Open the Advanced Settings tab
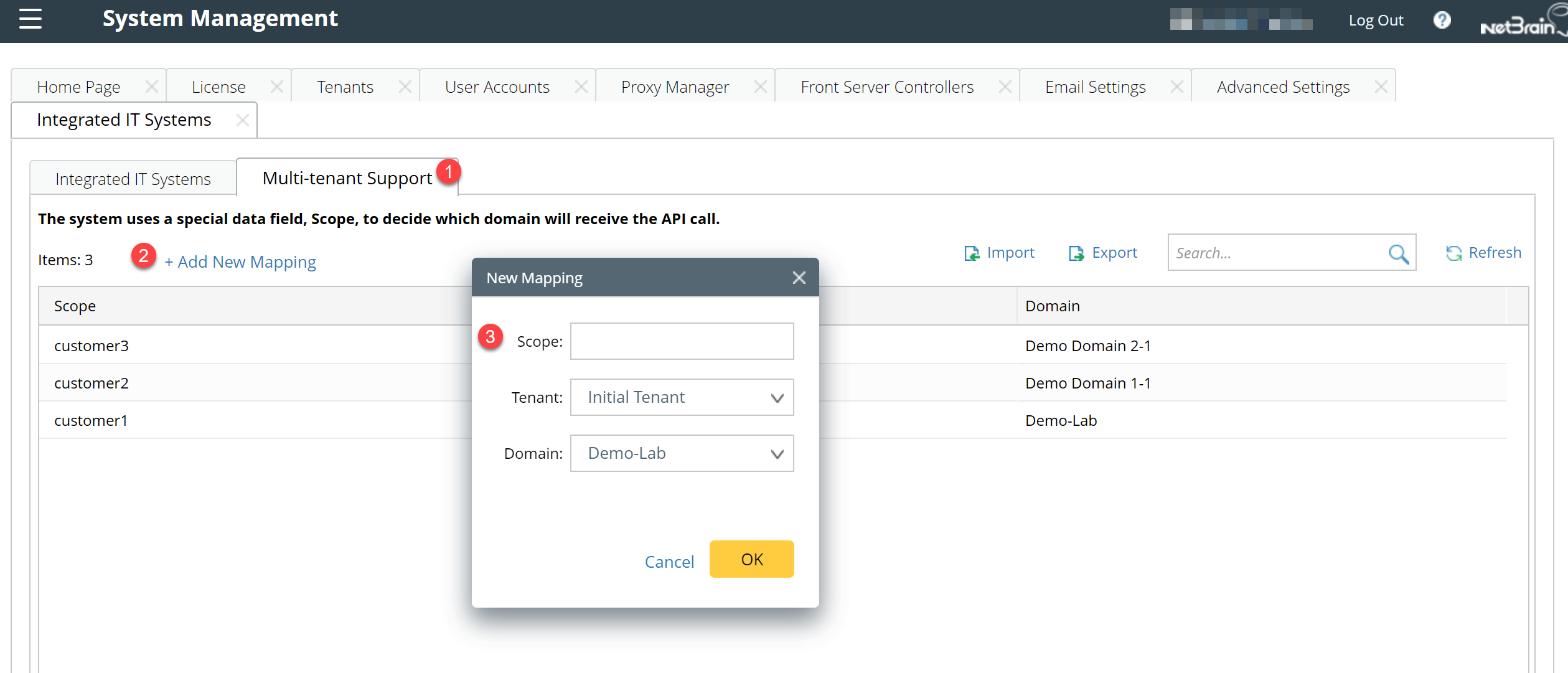The image size is (1568, 673). pyautogui.click(x=1282, y=87)
